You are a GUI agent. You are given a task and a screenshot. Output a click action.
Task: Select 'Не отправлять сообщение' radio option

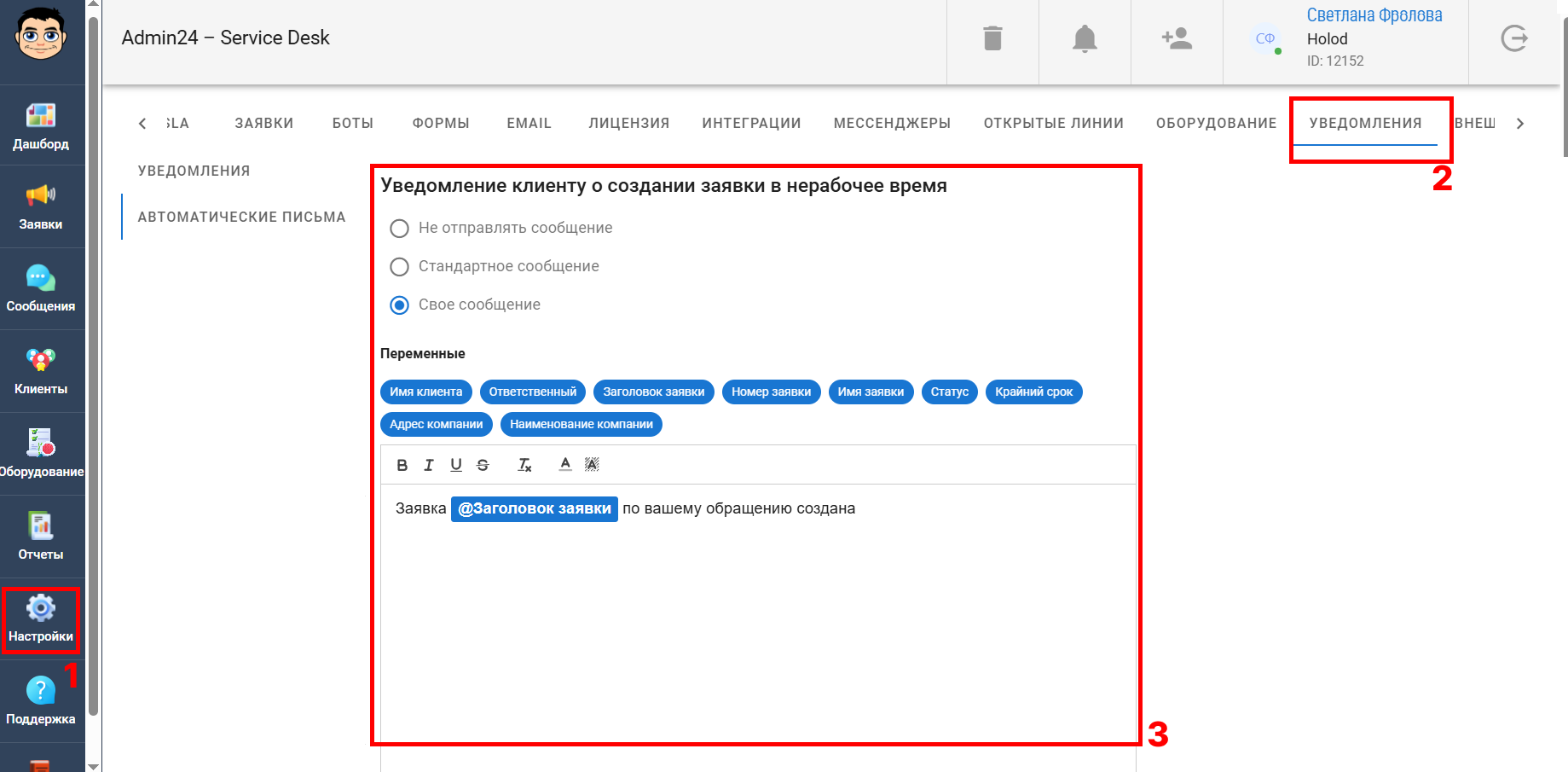[x=399, y=229]
